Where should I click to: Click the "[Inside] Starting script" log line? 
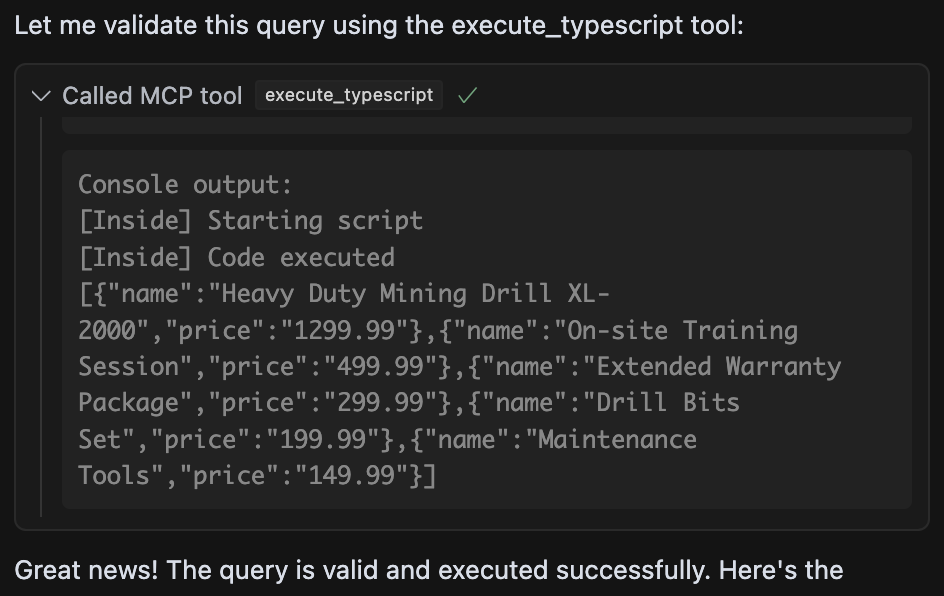tap(251, 221)
